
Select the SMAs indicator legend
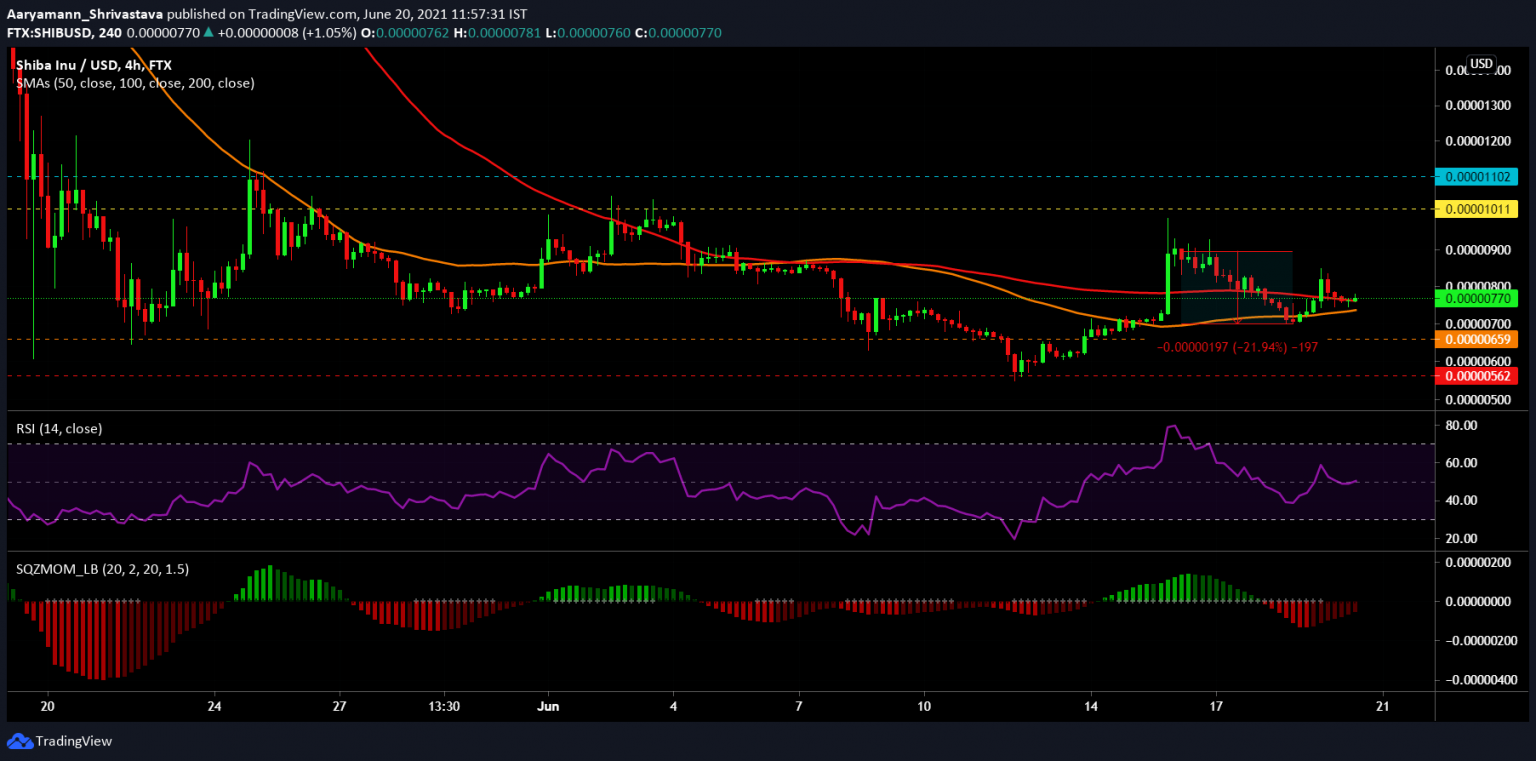(x=135, y=83)
